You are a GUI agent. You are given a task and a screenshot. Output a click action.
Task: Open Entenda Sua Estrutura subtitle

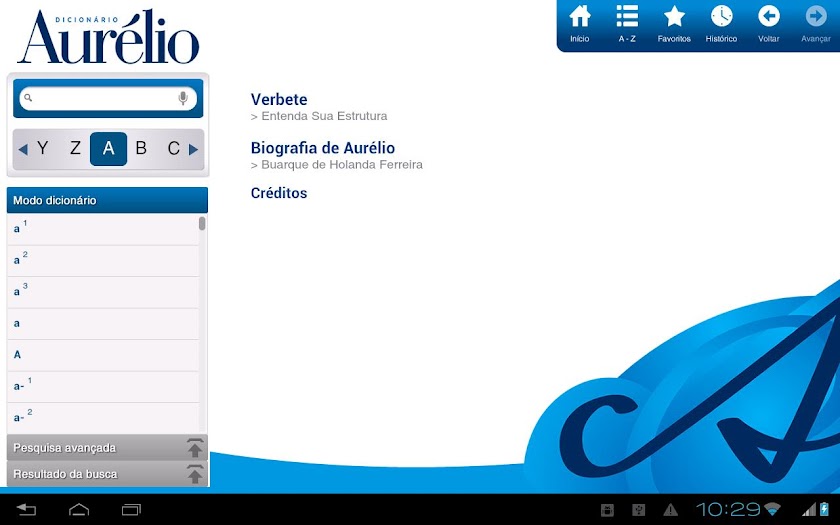[319, 116]
